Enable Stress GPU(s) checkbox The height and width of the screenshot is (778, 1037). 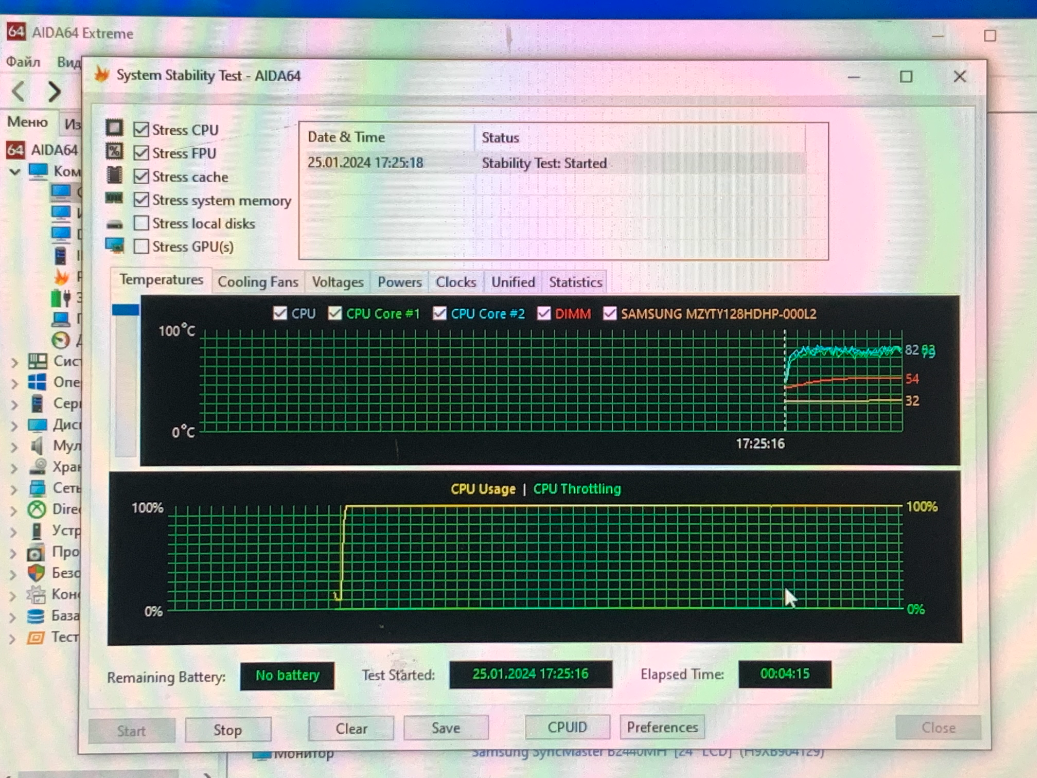coord(141,246)
